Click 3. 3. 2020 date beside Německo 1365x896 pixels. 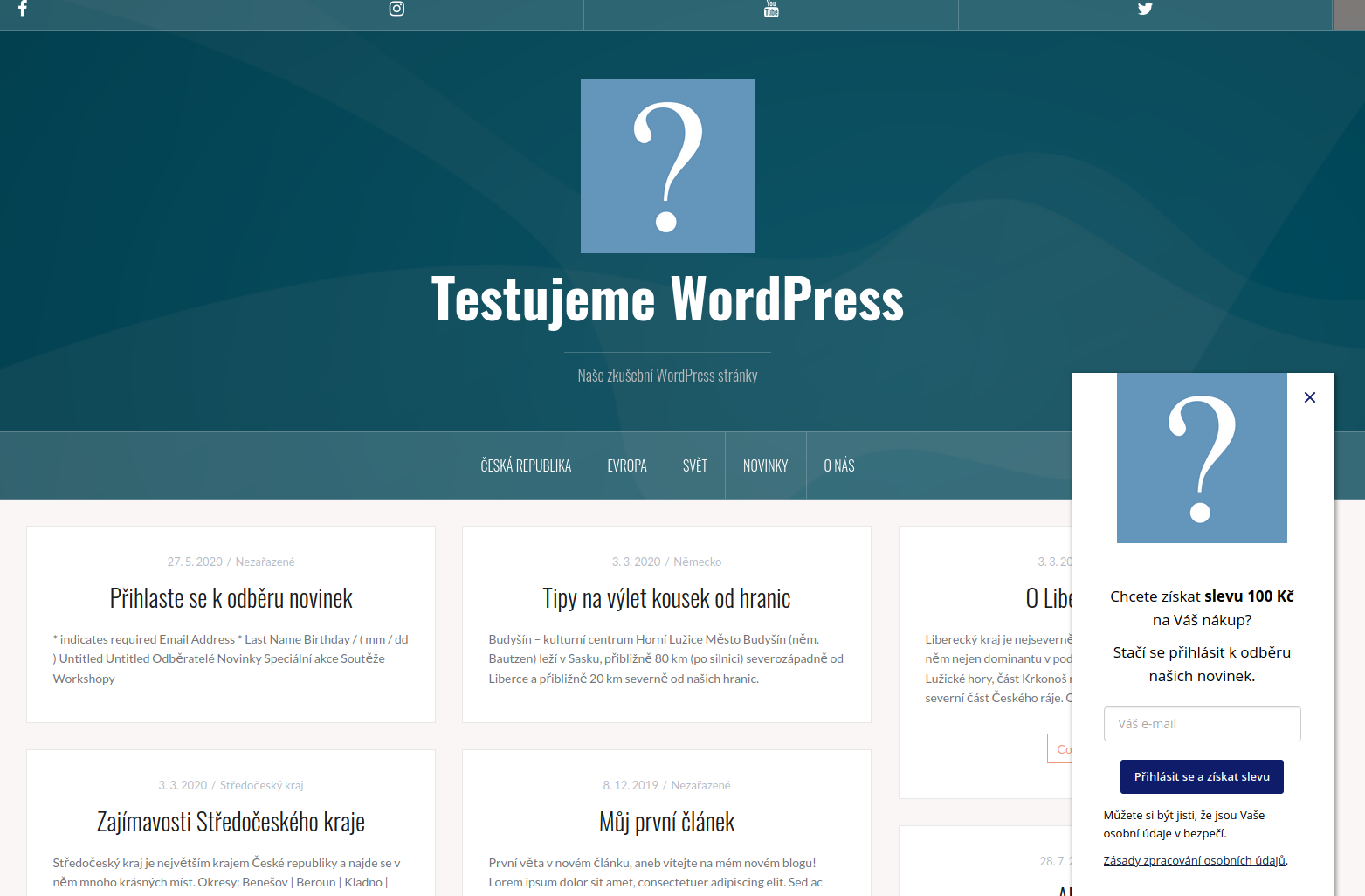636,562
